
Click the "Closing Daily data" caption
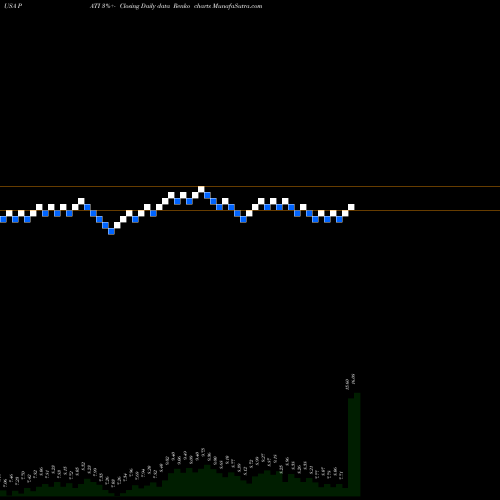[145, 6]
